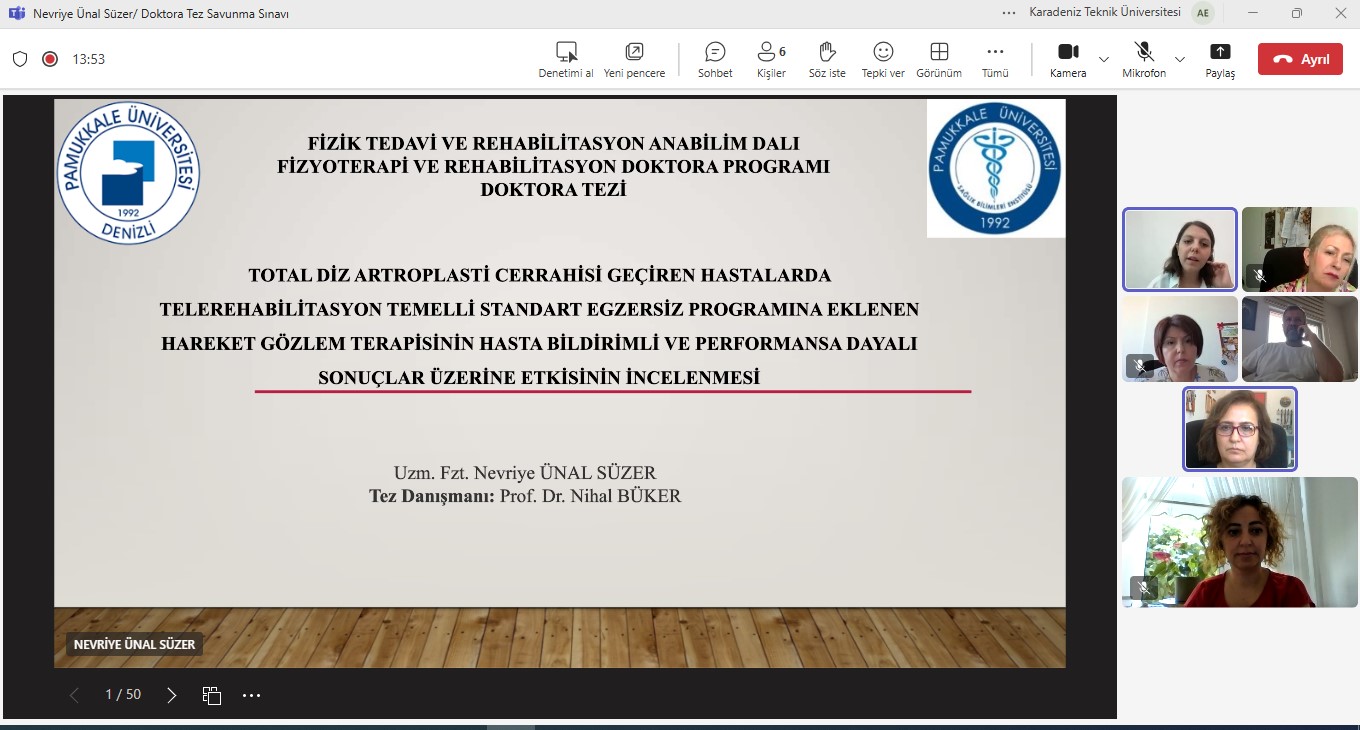
Task: Select the blonde woman's muted video tile
Action: click(x=1300, y=249)
